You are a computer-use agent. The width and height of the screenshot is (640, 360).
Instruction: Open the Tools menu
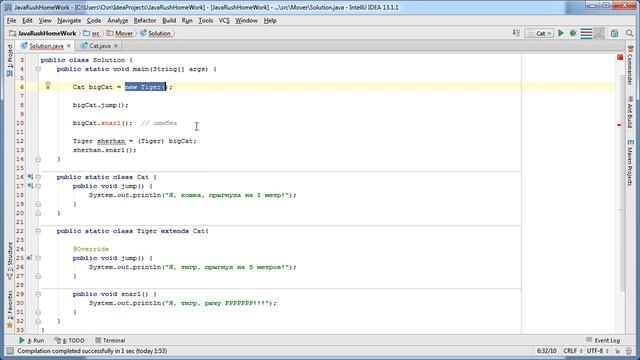click(205, 20)
